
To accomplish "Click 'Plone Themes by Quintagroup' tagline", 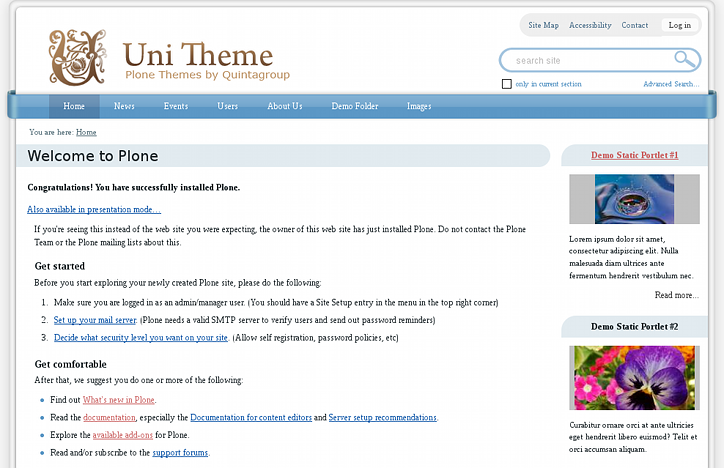I will point(207,75).
